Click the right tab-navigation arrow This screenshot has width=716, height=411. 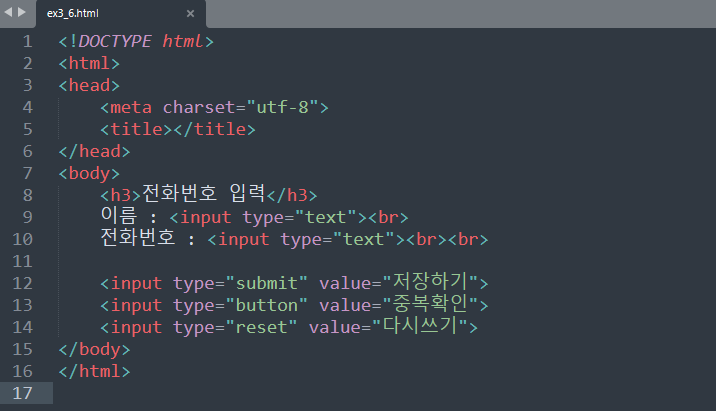[21, 12]
